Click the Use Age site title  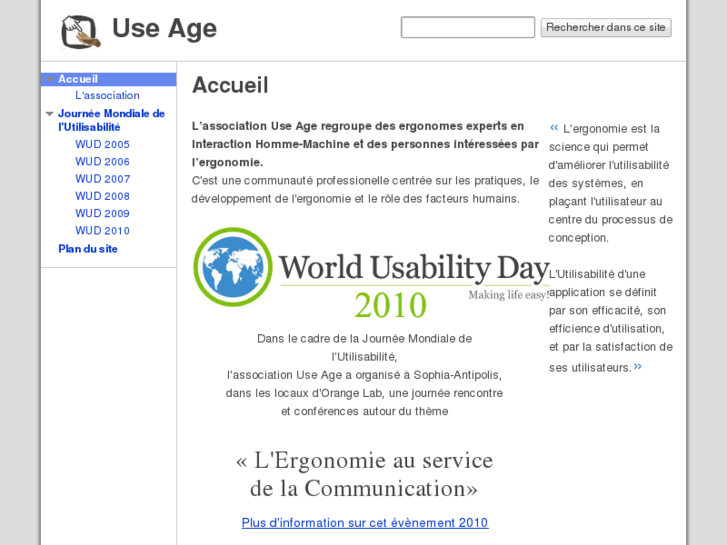[165, 29]
